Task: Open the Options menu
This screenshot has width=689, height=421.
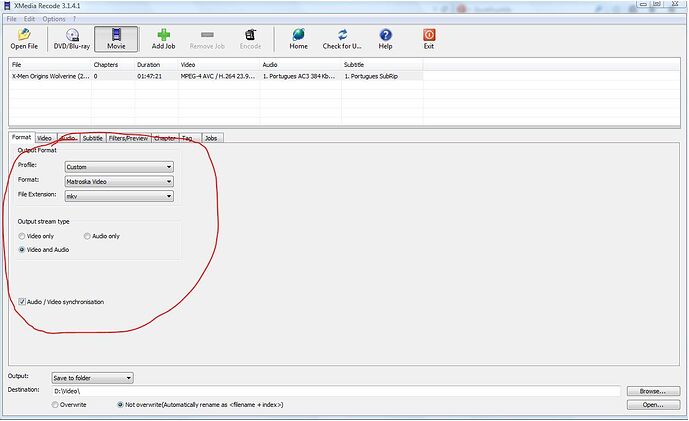Action: tap(54, 19)
